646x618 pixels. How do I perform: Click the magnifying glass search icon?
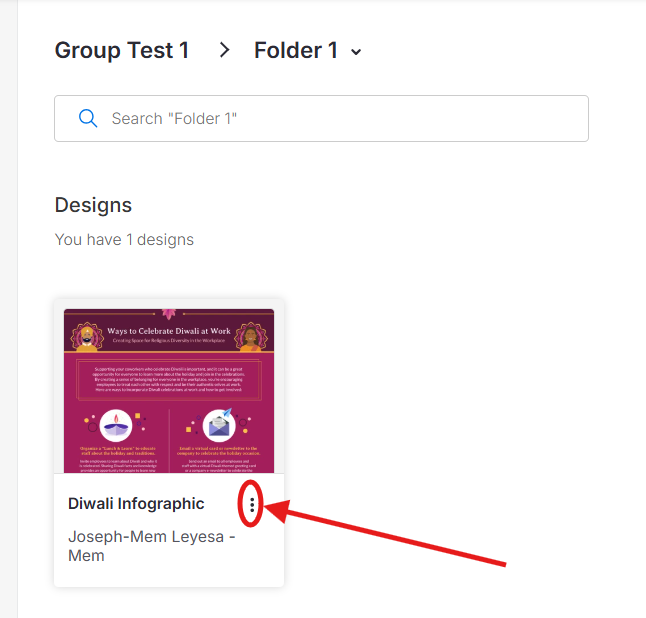tap(88, 118)
